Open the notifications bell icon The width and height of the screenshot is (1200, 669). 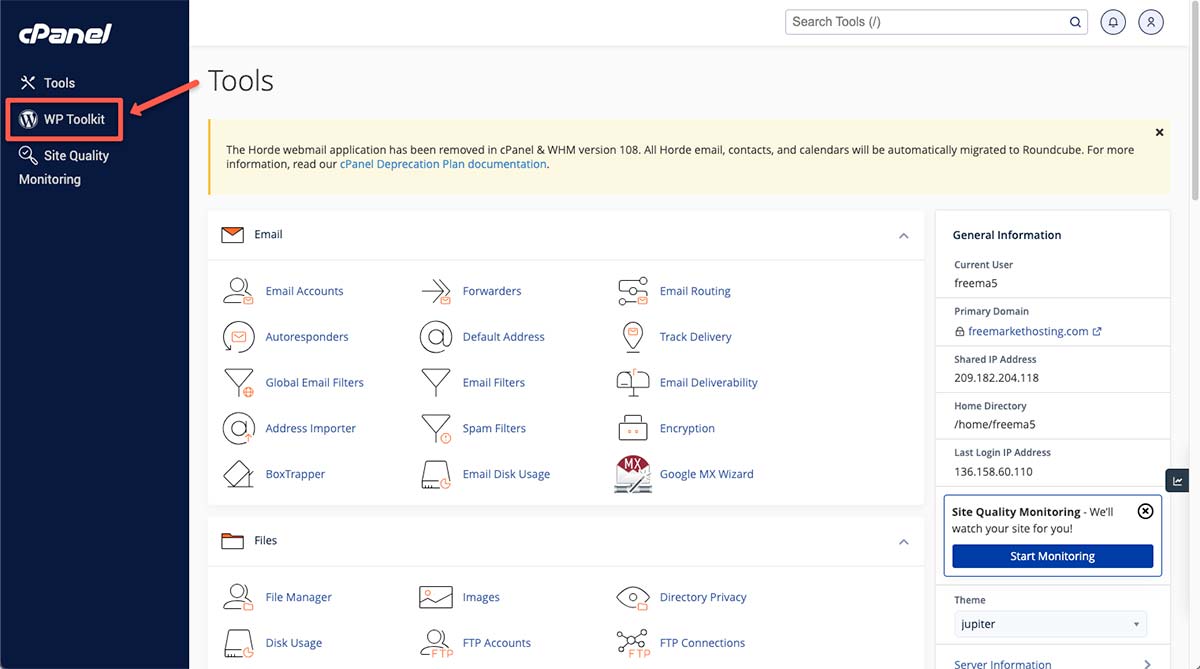pyautogui.click(x=1113, y=22)
